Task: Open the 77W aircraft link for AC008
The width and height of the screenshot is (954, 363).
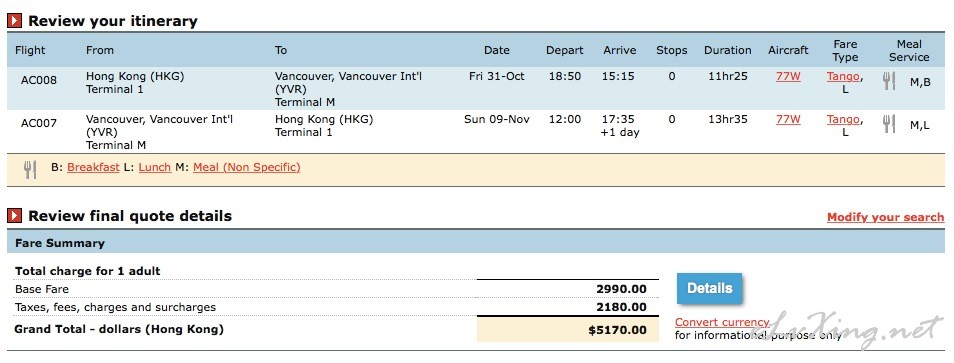Action: [788, 77]
